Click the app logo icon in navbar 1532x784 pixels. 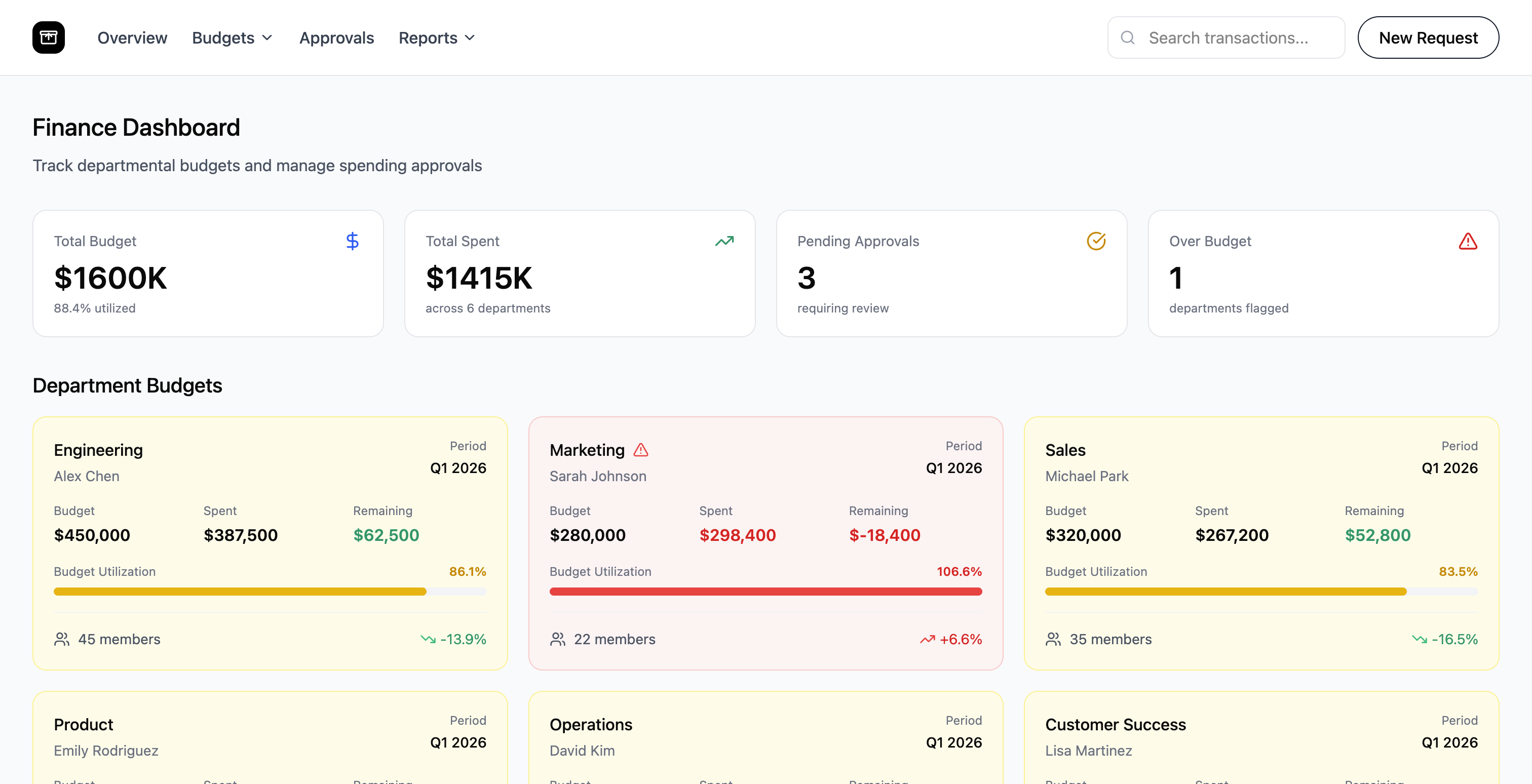coord(48,37)
